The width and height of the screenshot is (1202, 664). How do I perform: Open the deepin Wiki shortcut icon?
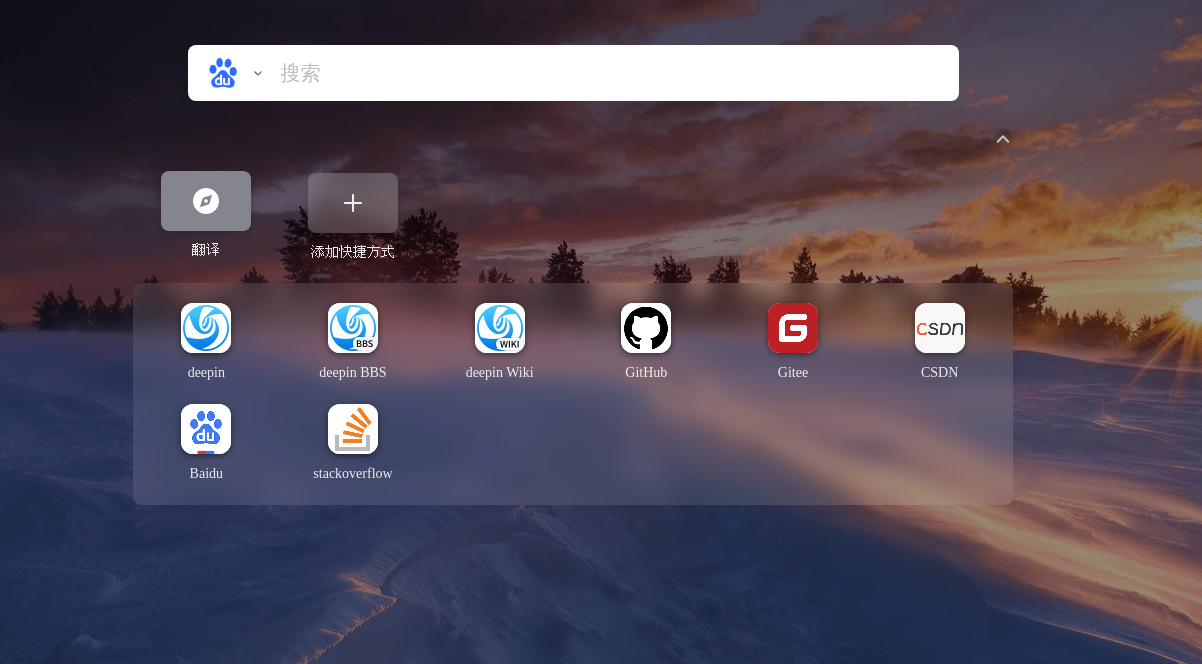[x=500, y=328]
